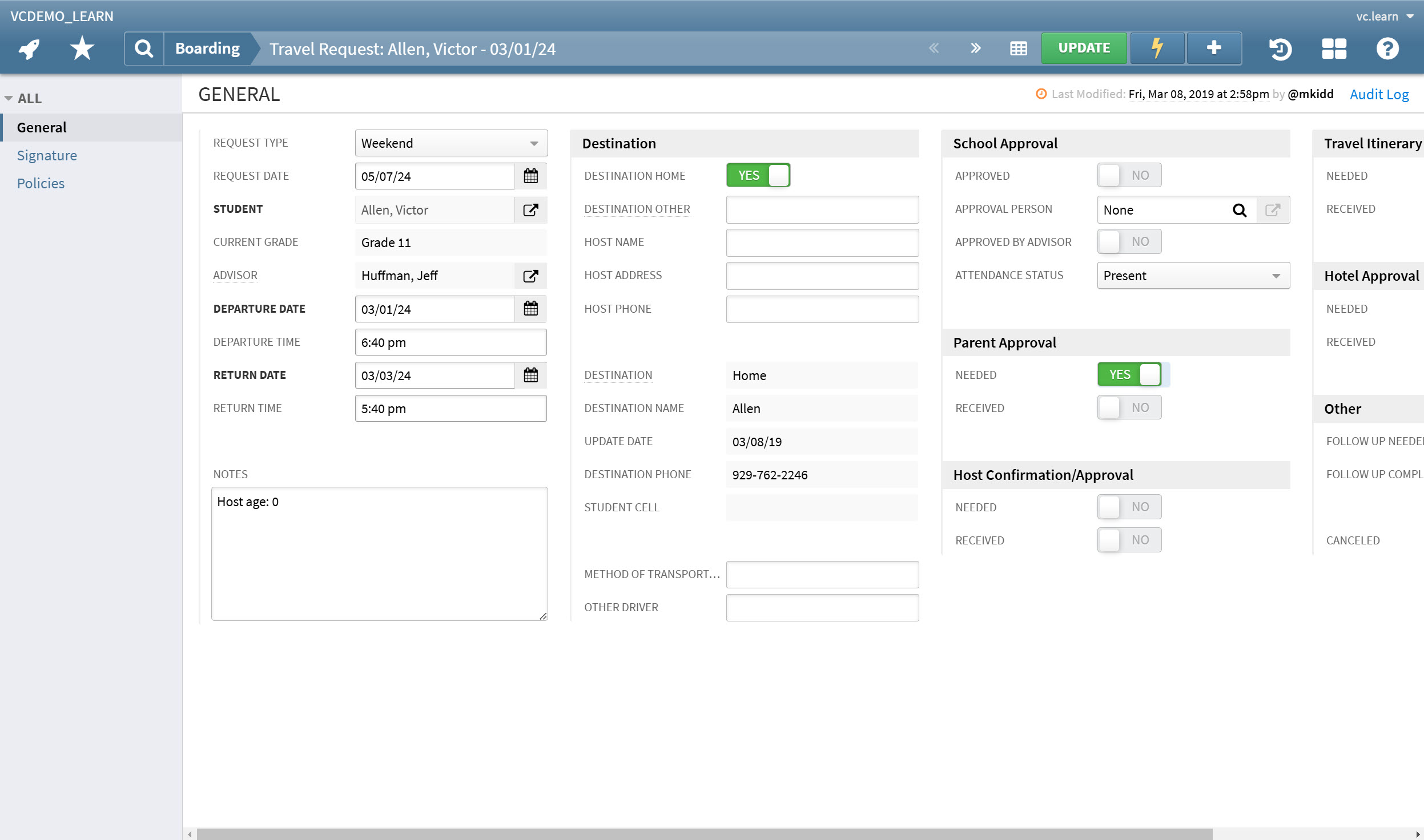Open the help question-mark icon
1424x840 pixels.
point(1387,49)
